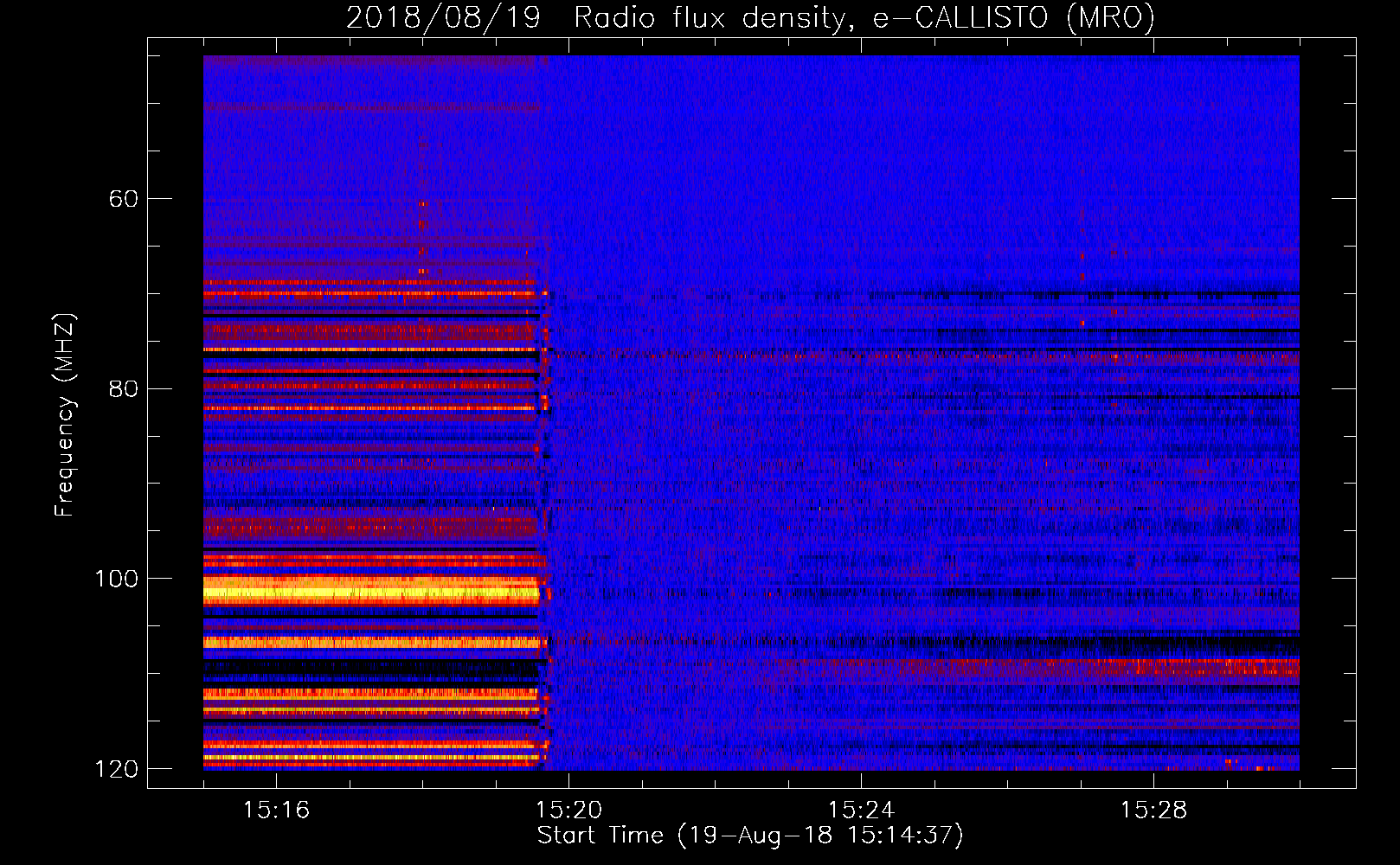
Task: Click the 60 frequency tick label
Action: tap(123, 199)
